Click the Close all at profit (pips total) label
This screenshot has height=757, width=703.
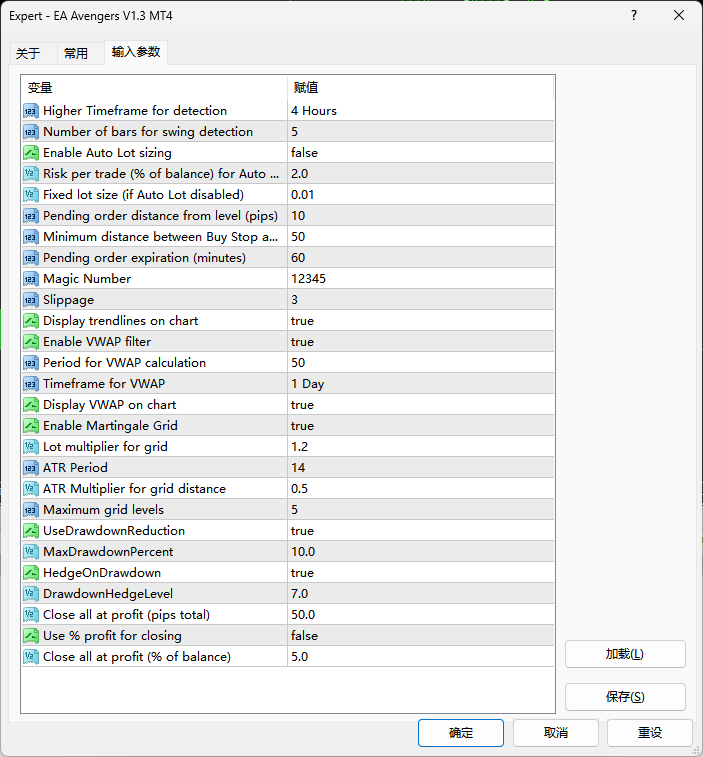(127, 615)
